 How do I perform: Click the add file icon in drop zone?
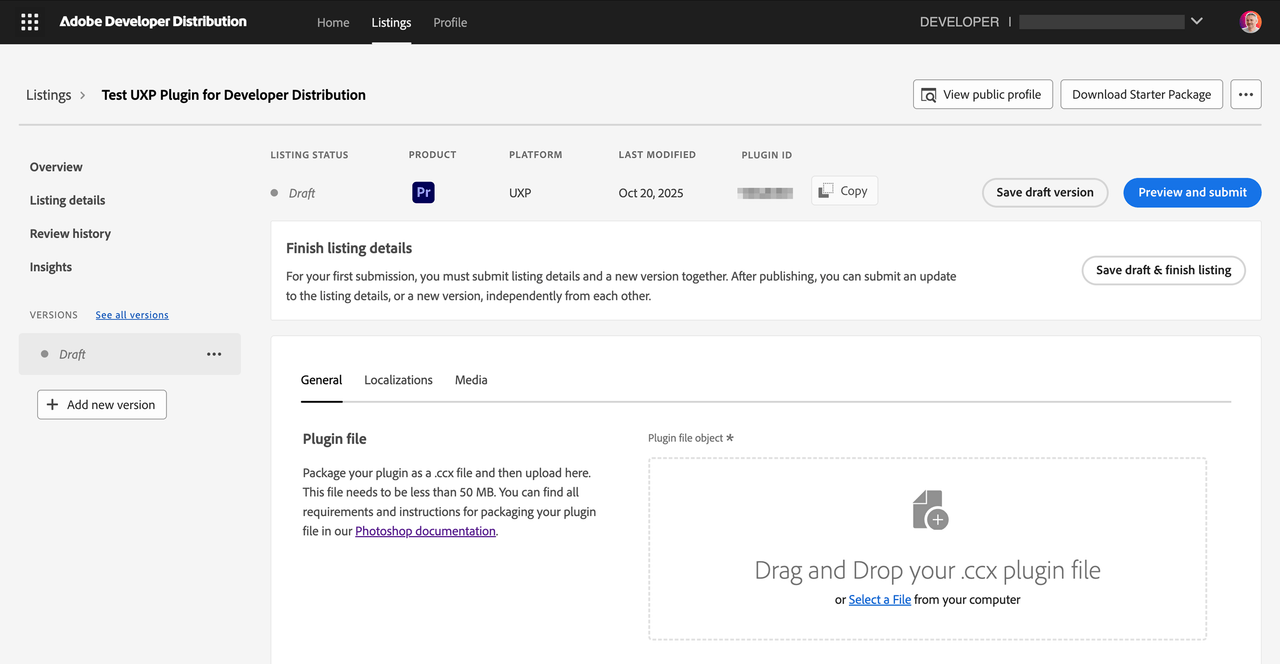tap(929, 510)
